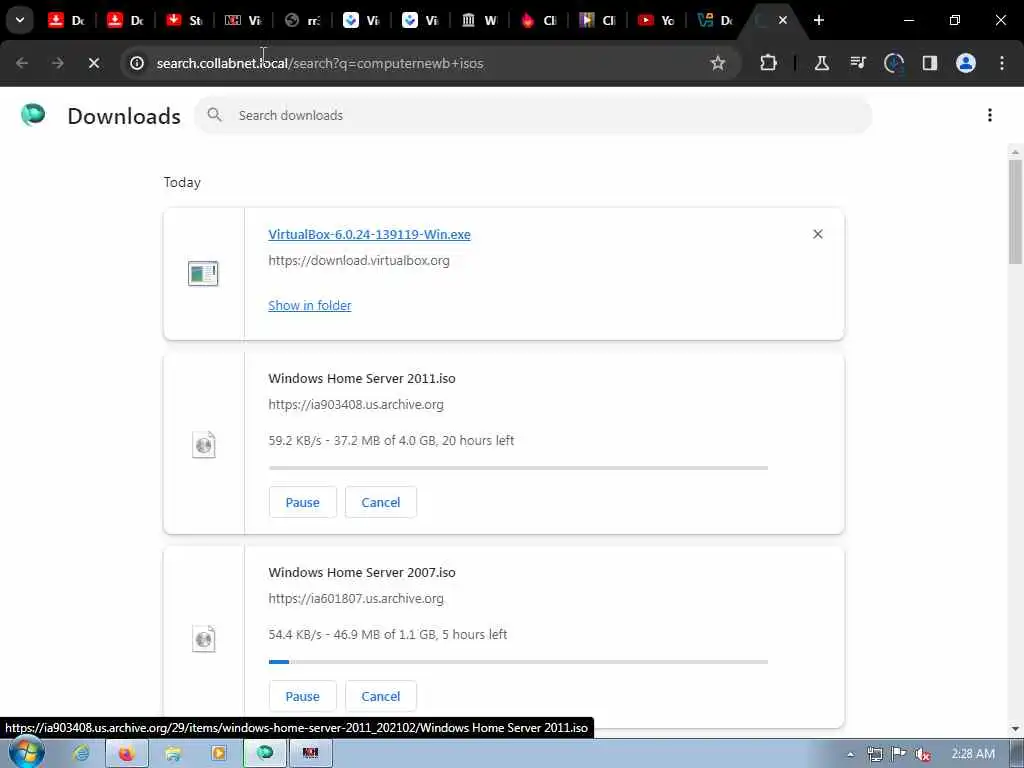Open the Extensions puzzle icon
Viewport: 1024px width, 768px height.
click(768, 63)
